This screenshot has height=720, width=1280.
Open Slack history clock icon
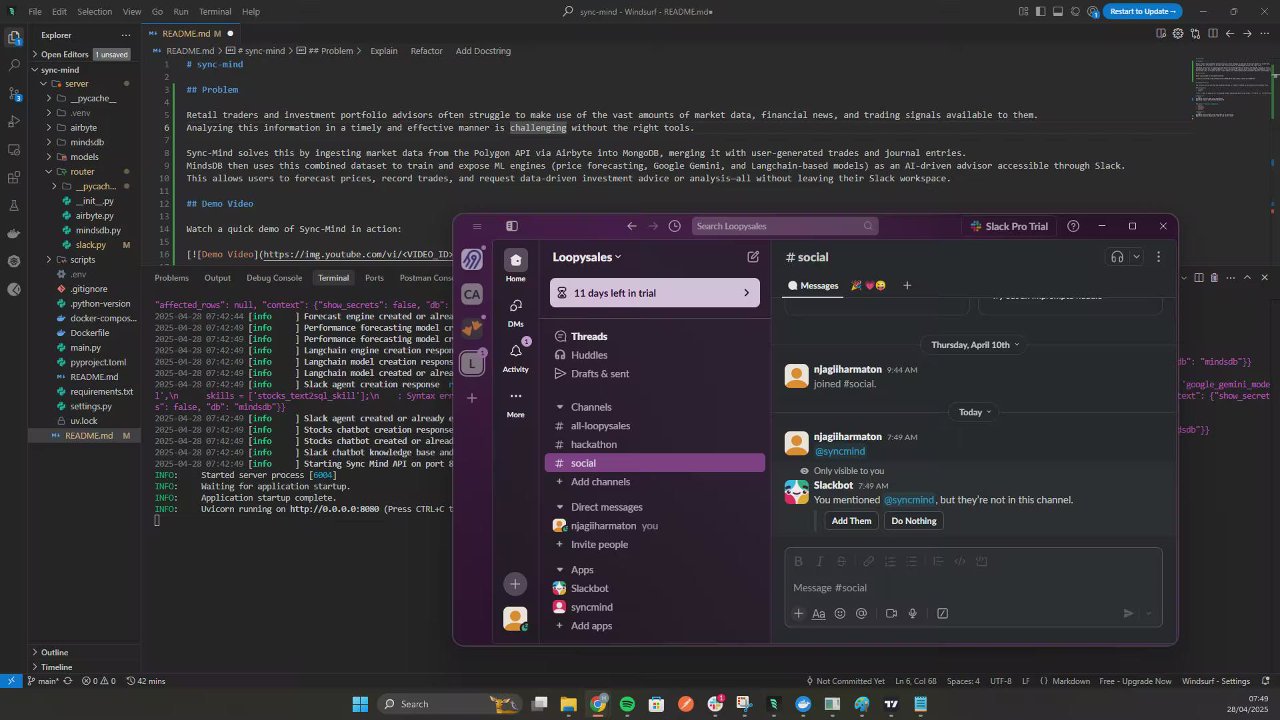tap(675, 226)
